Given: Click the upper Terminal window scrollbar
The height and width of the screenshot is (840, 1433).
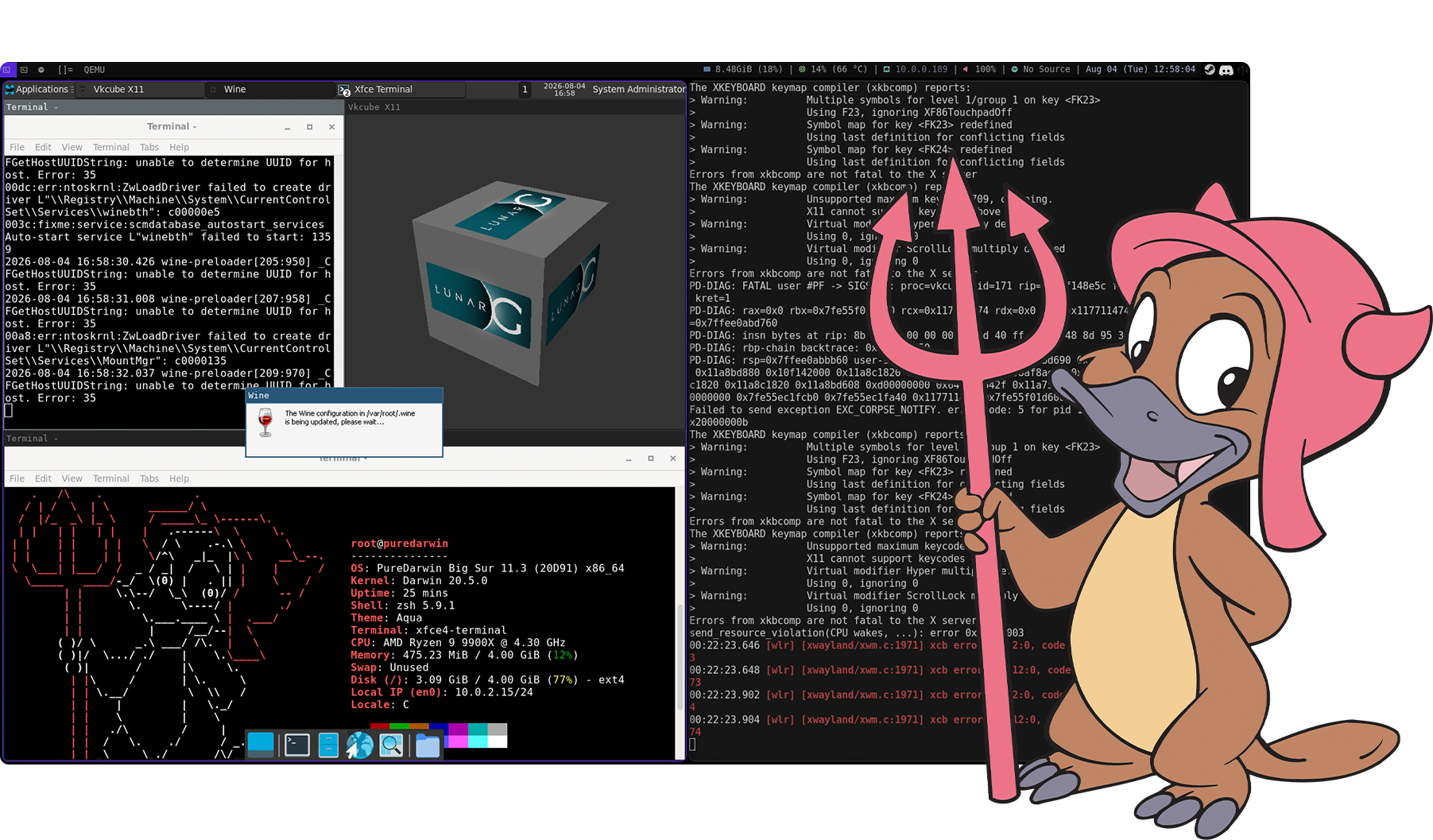Looking at the screenshot, I should 339,272.
